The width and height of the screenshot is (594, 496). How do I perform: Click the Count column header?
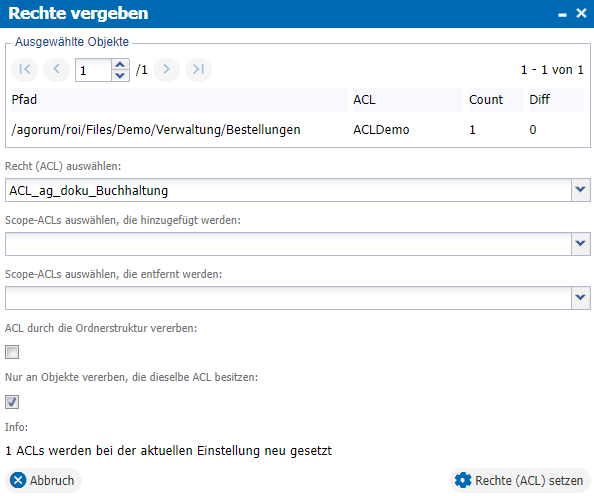tap(496, 100)
